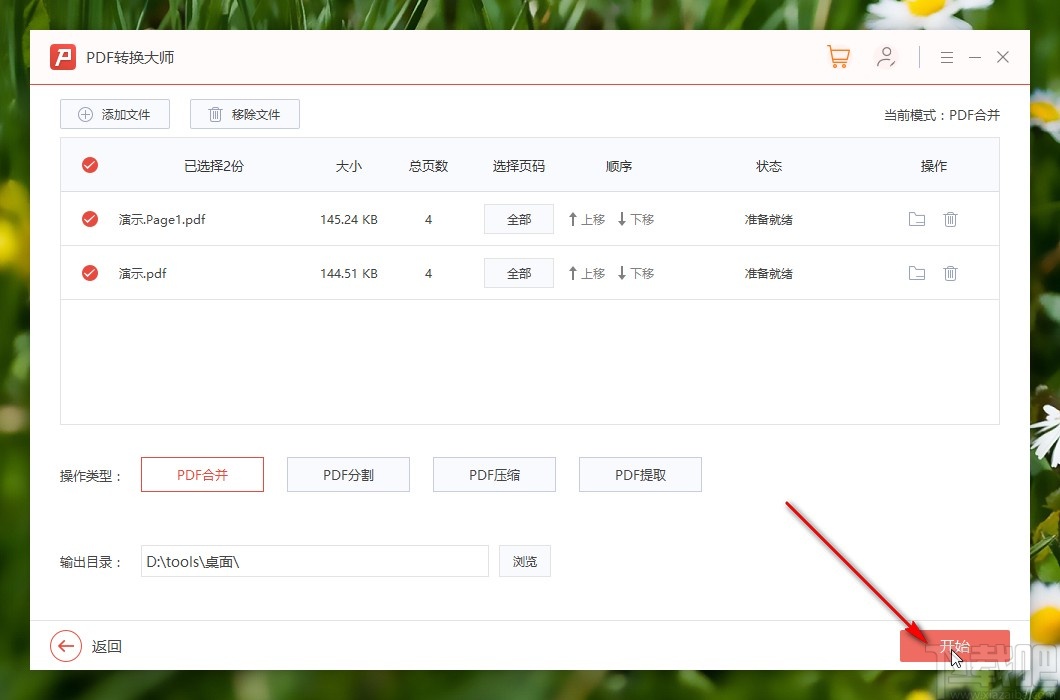This screenshot has height=700, width=1060.
Task: Select the PDF合并 operation type
Action: (202, 475)
